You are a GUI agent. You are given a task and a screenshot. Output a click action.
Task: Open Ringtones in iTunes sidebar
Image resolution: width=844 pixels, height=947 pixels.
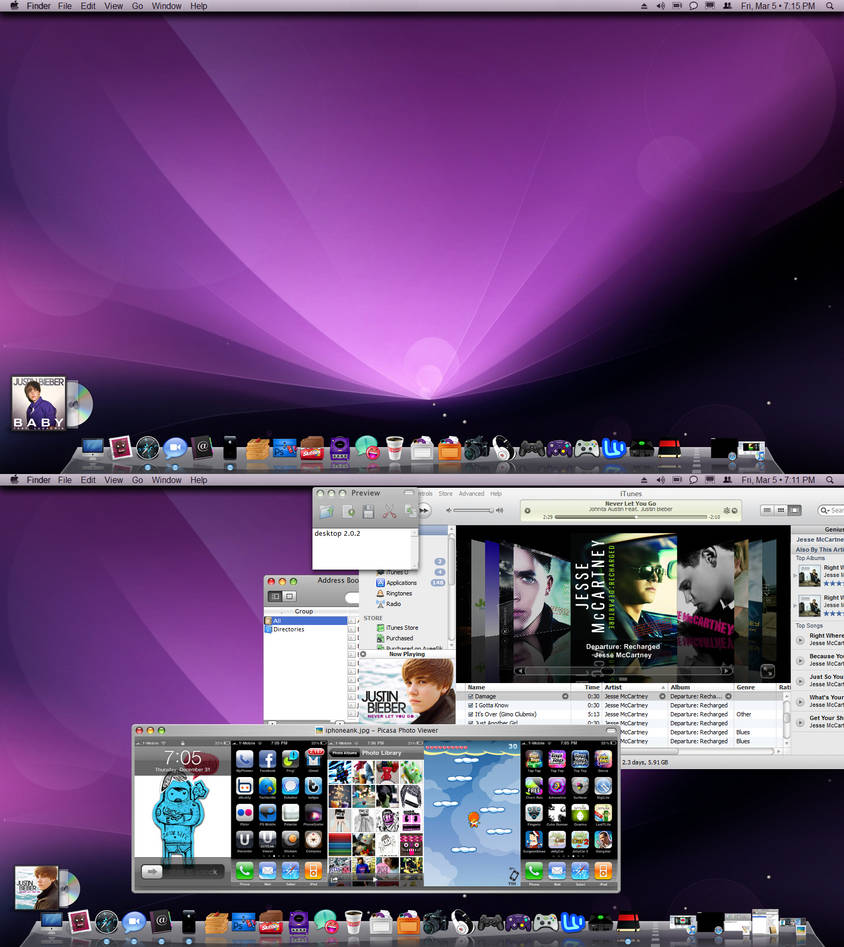point(399,593)
